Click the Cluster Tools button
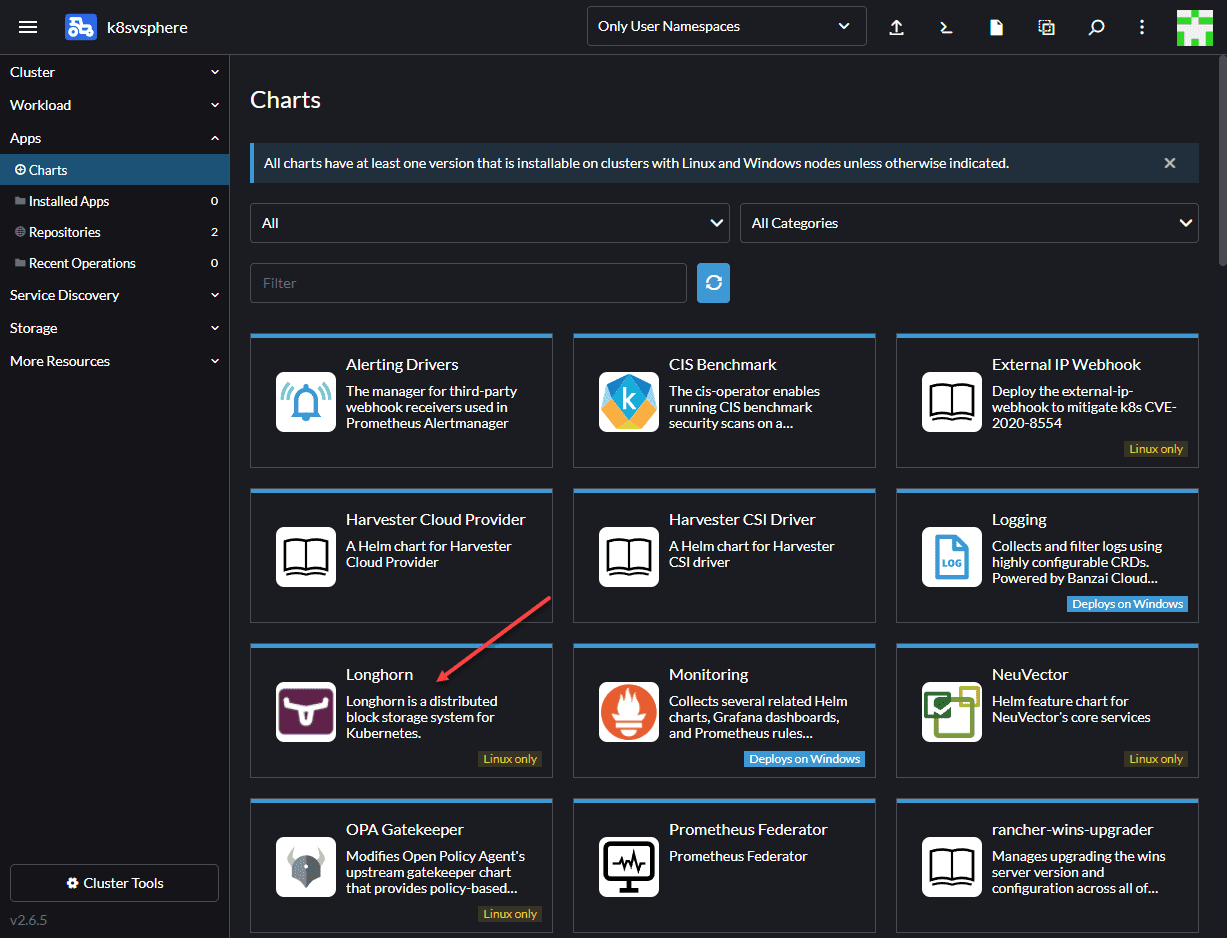1227x938 pixels. pyautogui.click(x=114, y=883)
